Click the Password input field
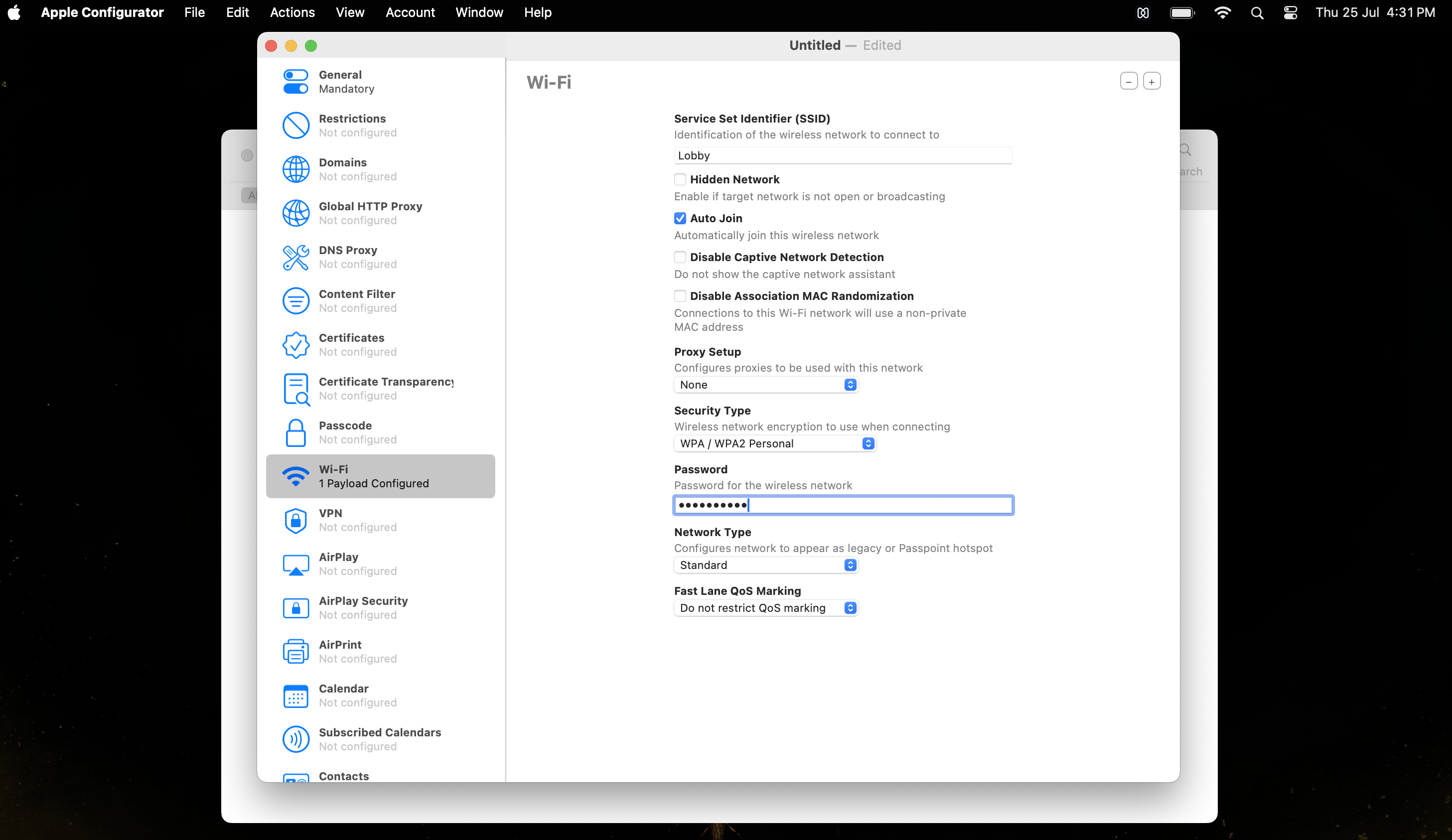 click(843, 505)
